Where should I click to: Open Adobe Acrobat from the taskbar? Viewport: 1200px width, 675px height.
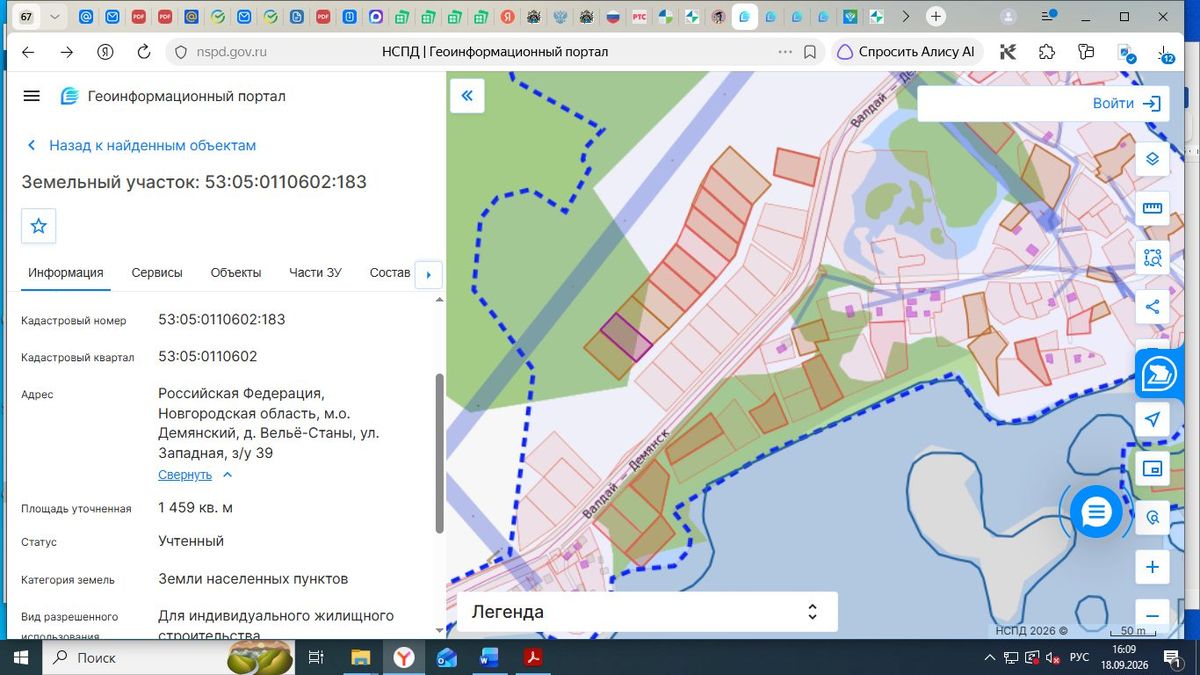pos(534,658)
